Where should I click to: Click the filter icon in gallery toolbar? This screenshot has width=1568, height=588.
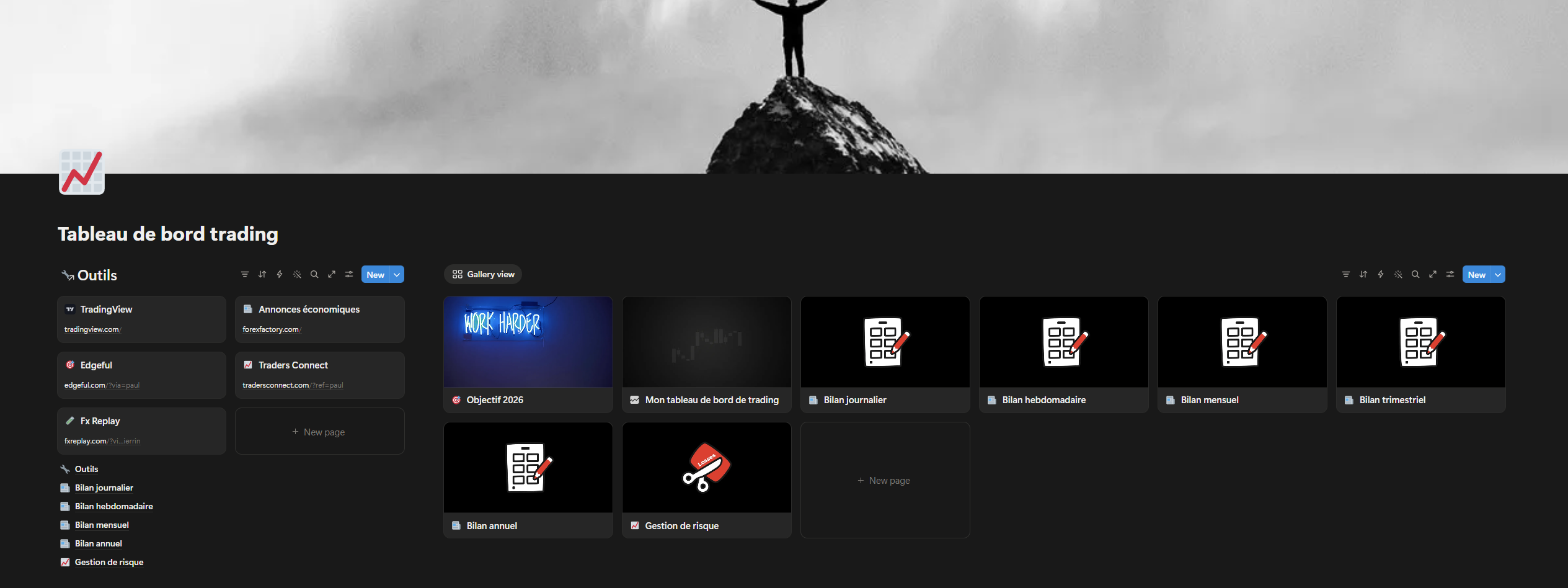click(x=1346, y=274)
